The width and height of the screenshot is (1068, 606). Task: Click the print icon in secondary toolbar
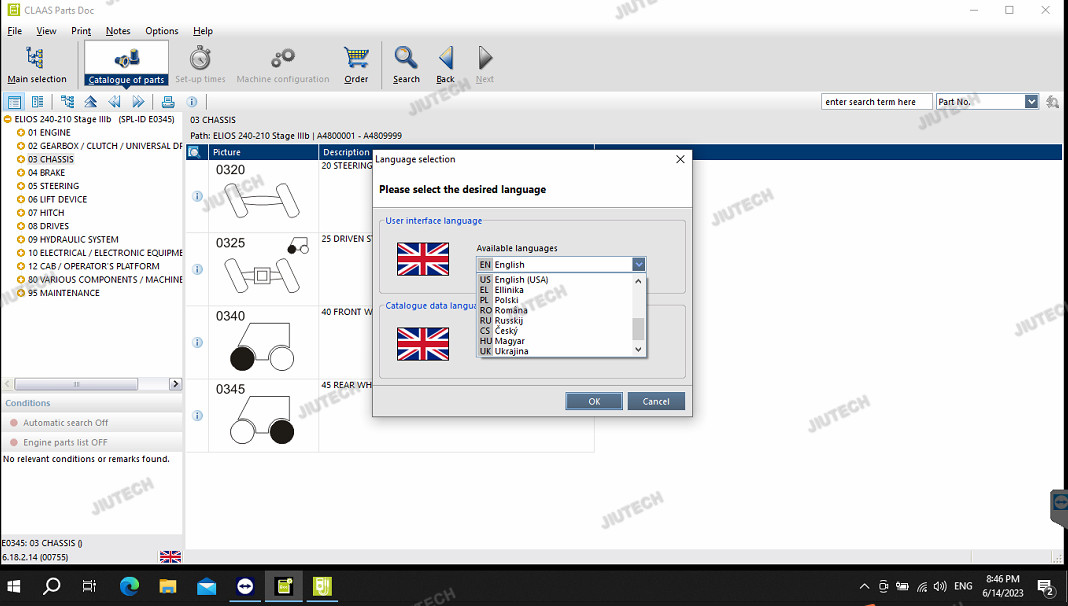click(168, 102)
